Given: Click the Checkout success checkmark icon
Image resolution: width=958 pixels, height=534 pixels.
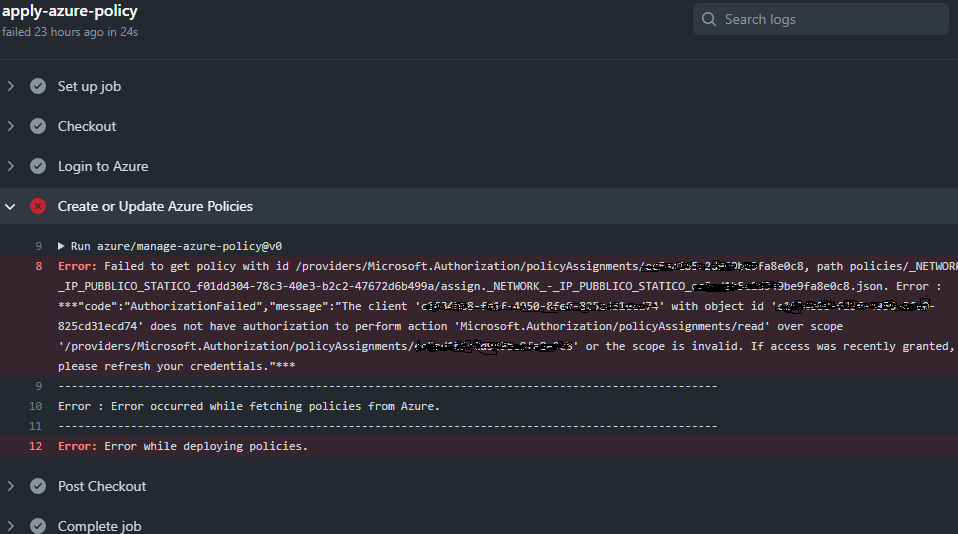Looking at the screenshot, I should tap(38, 126).
